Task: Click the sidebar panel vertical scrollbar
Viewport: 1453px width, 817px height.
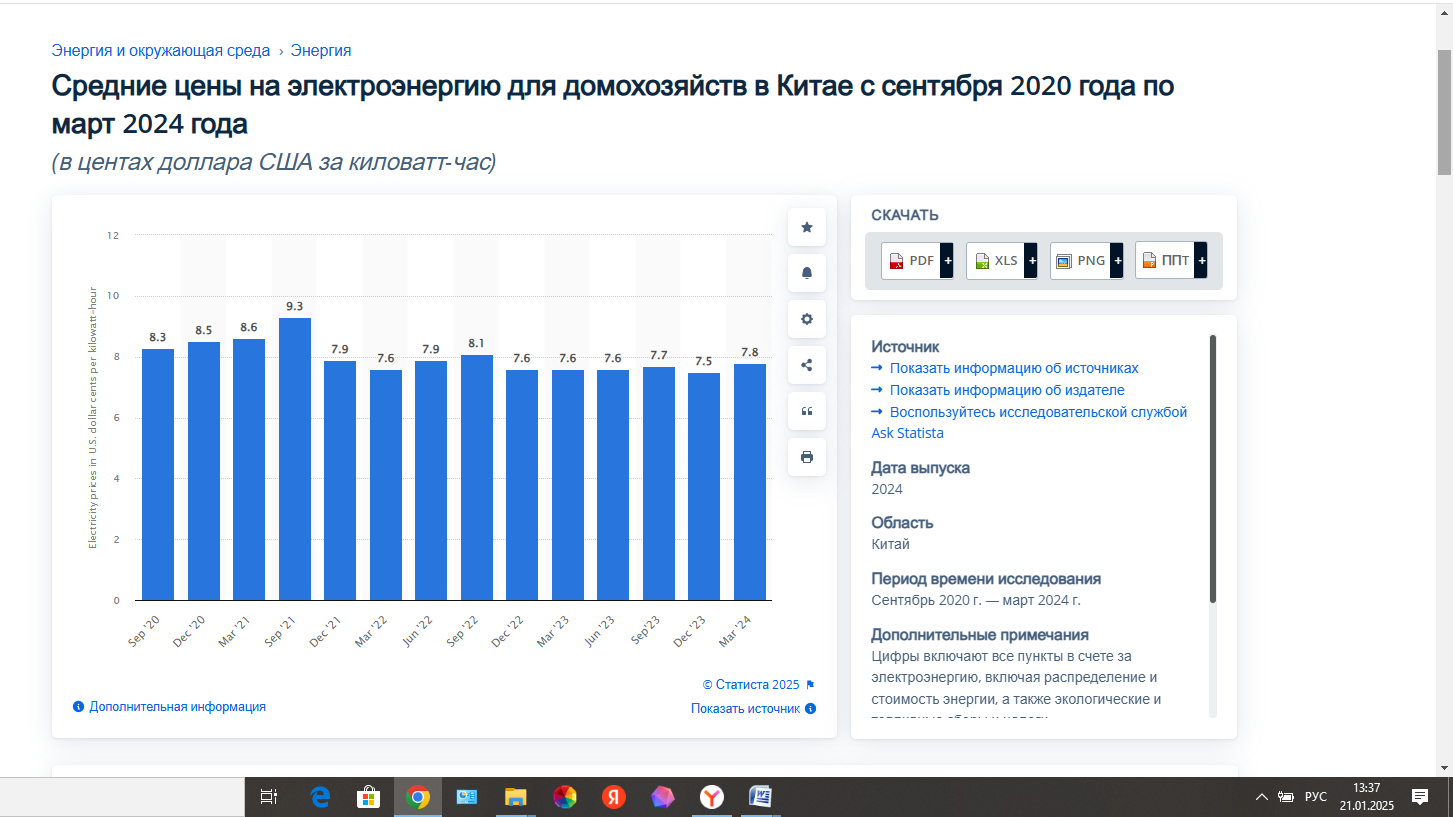Action: 1213,470
